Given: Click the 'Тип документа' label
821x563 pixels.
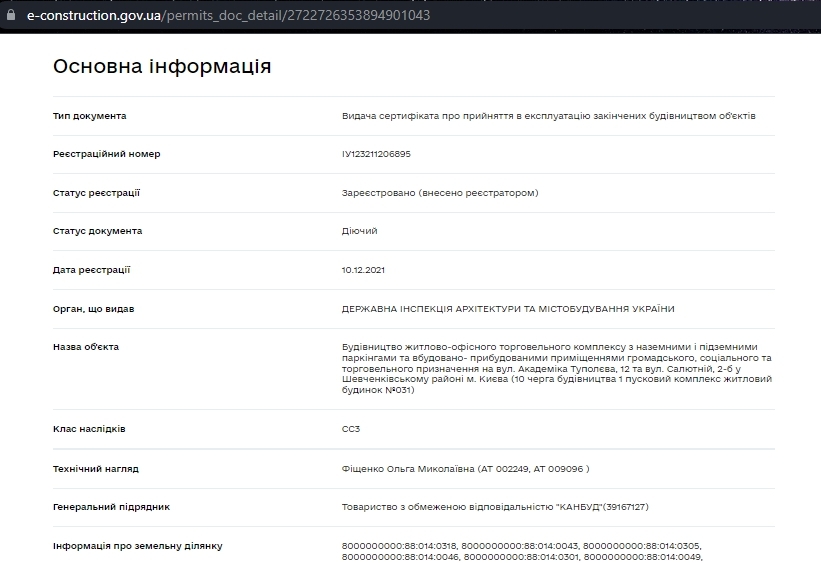Looking at the screenshot, I should [90, 116].
